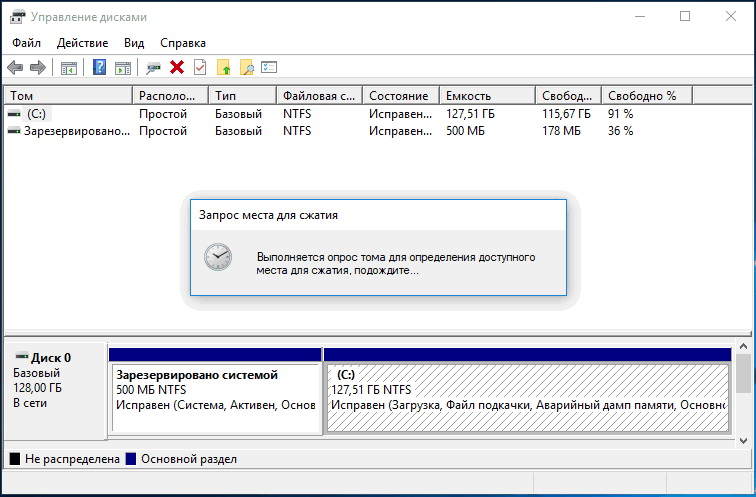
Task: Click drive icon of Зарезервировано row
Action: (x=14, y=131)
